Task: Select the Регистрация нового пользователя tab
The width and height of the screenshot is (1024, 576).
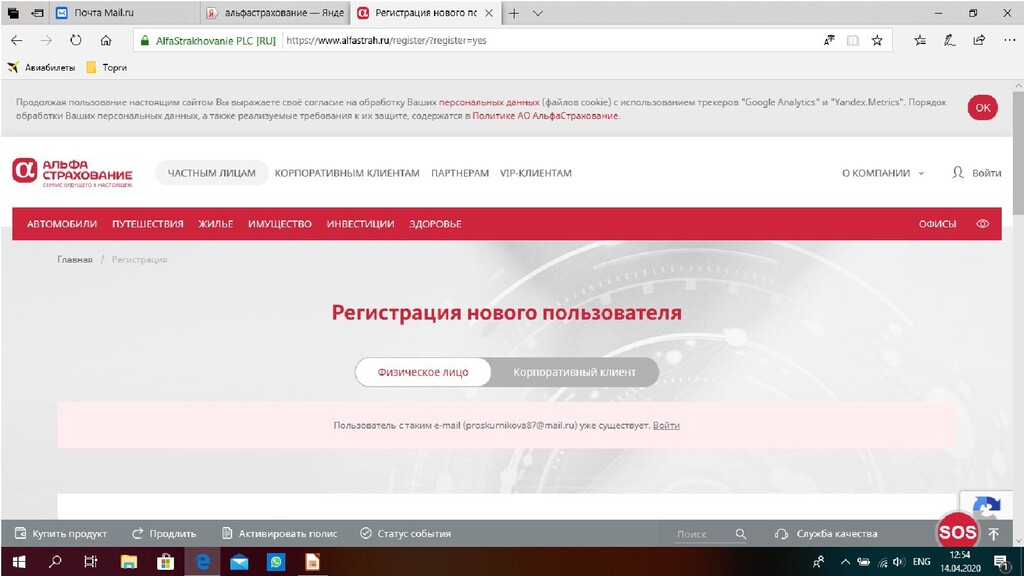Action: (426, 13)
